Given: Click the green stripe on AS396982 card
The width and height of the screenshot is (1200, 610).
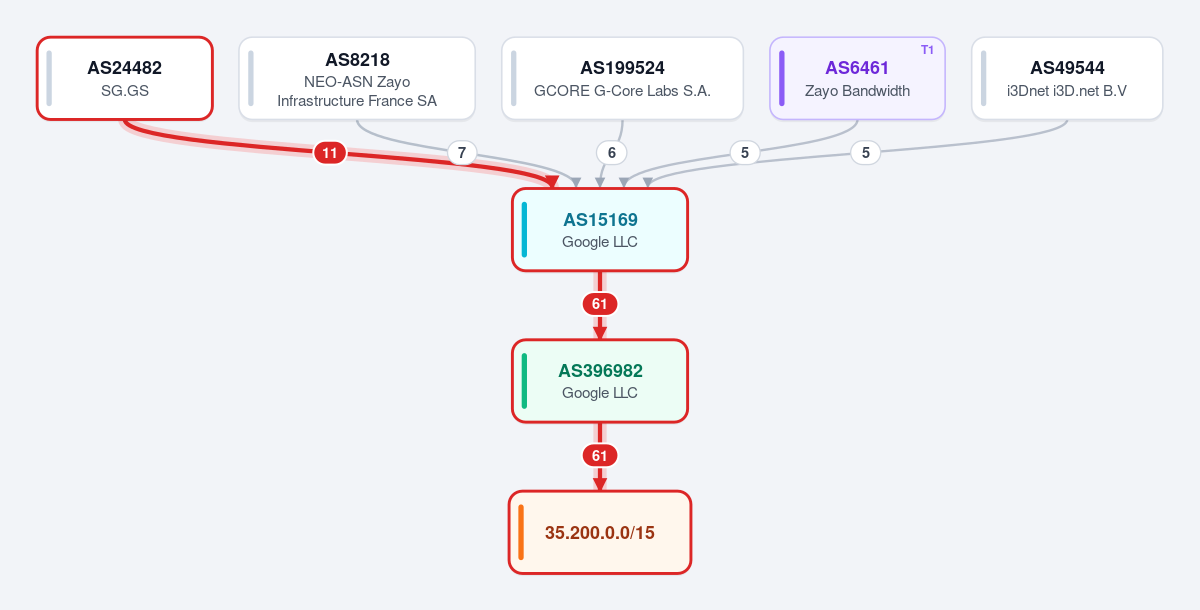Looking at the screenshot, I should tap(524, 381).
